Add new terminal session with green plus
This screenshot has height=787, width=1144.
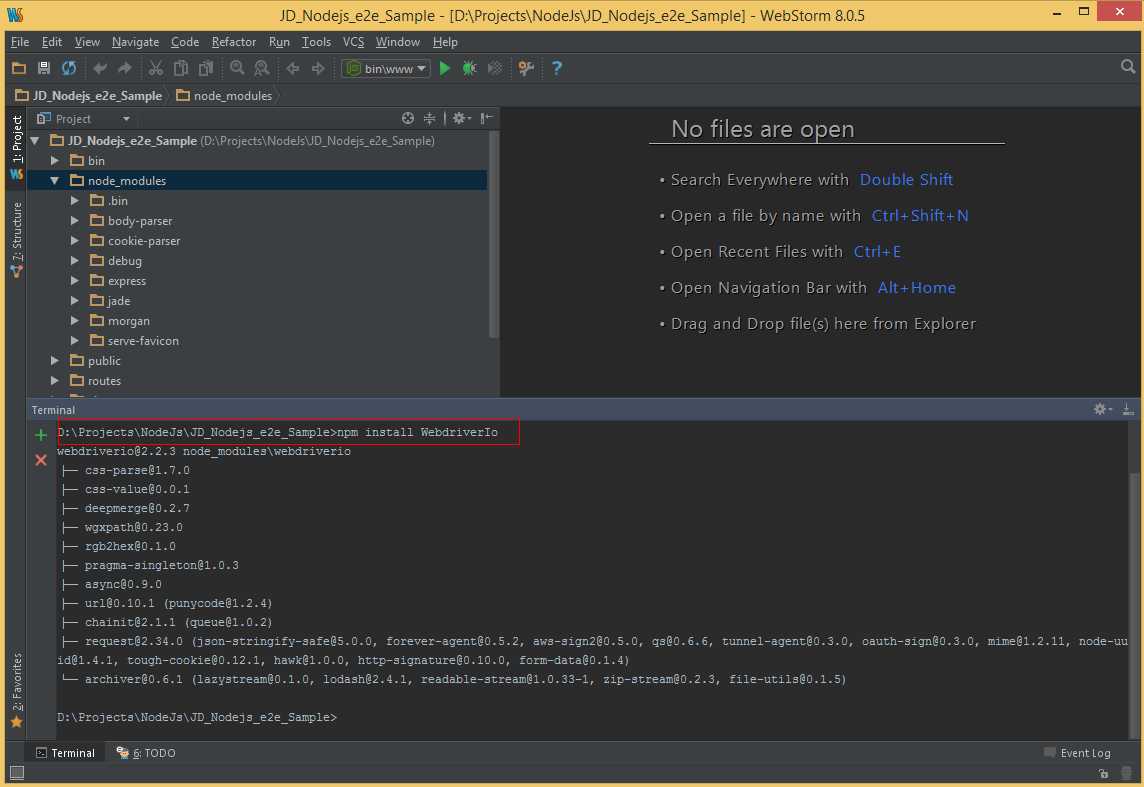tap(41, 435)
